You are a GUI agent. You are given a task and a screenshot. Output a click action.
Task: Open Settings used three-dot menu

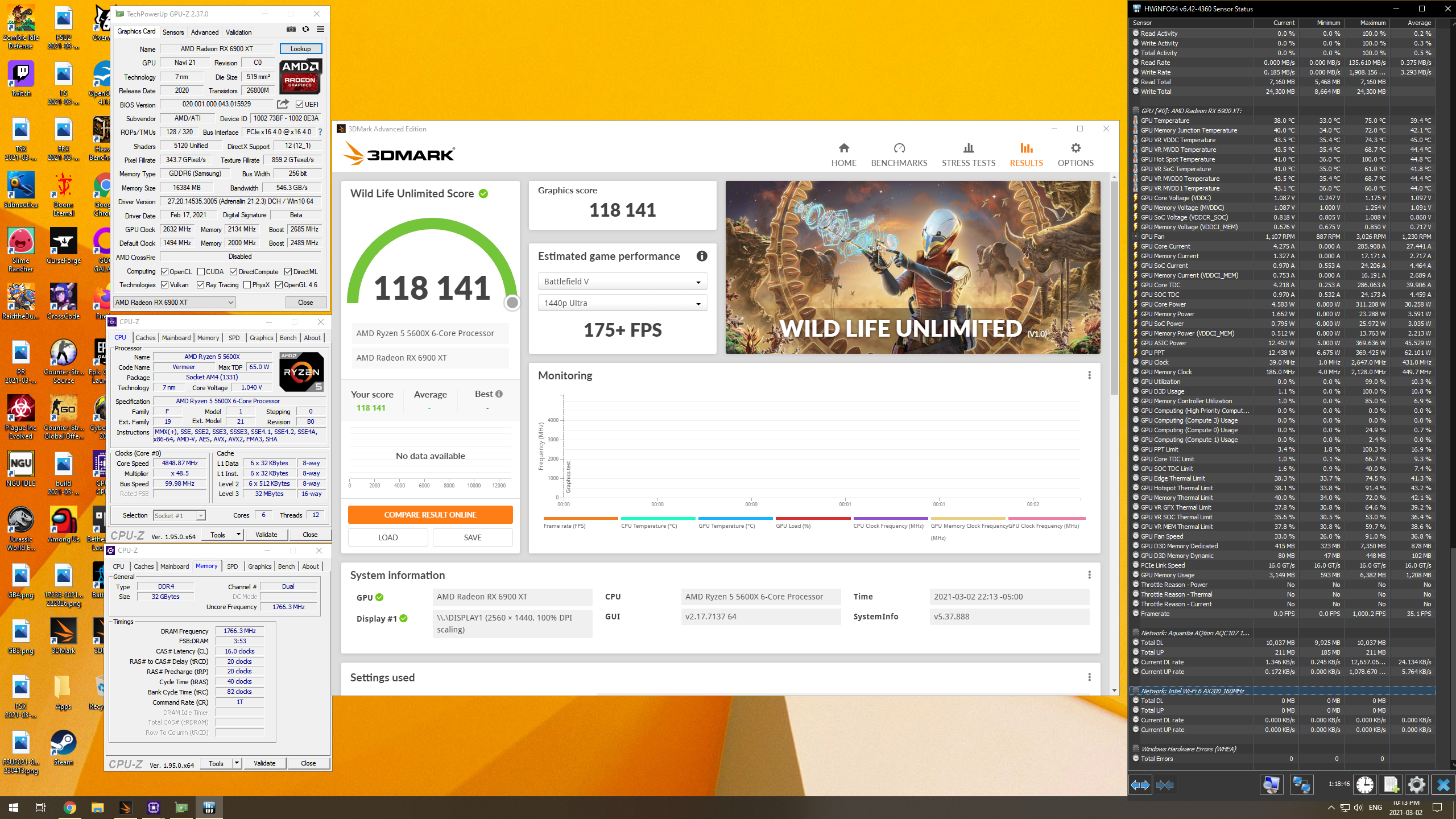point(1089,677)
